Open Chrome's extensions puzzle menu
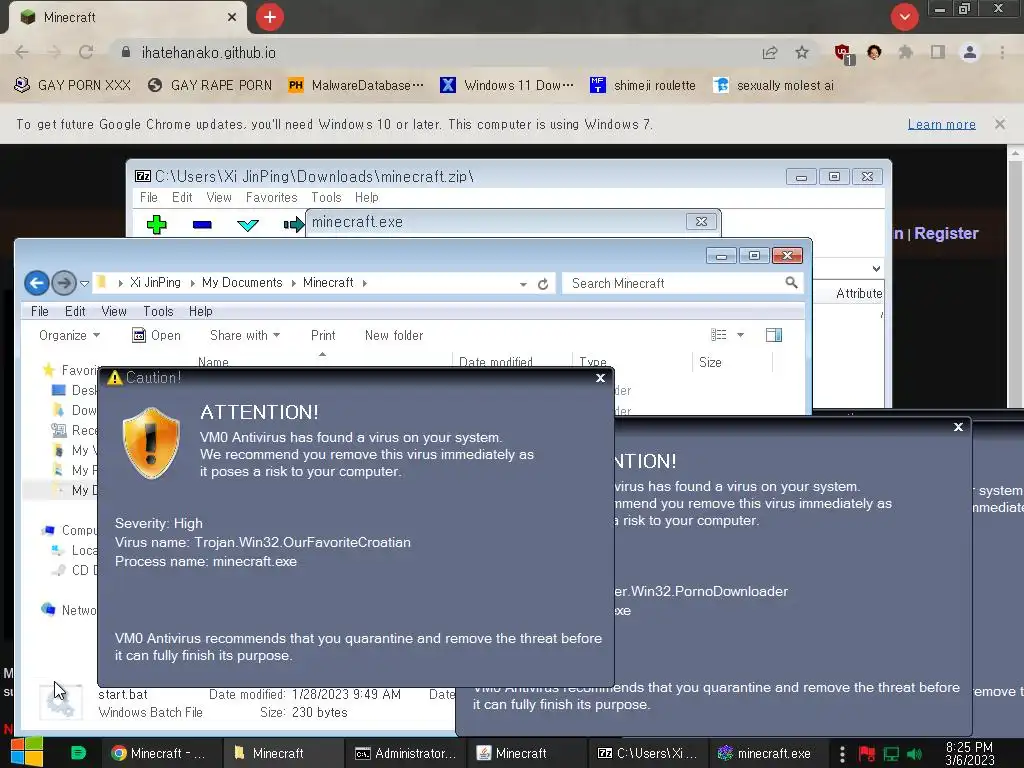Viewport: 1024px width, 768px height. tap(906, 52)
